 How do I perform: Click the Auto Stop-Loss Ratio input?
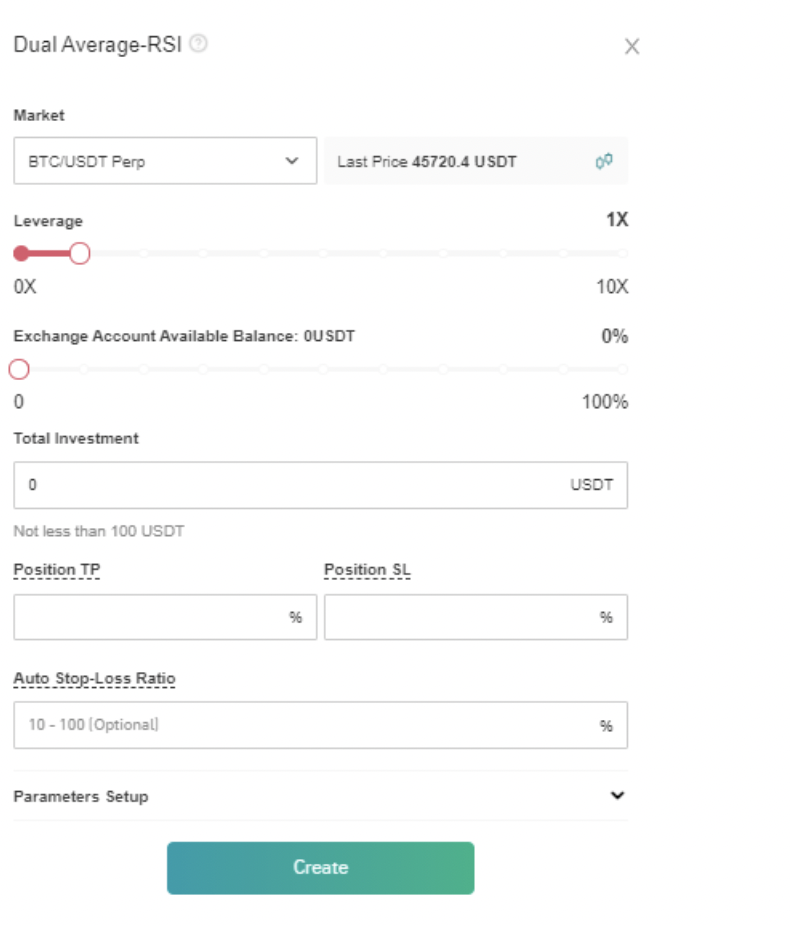[x=300, y=725]
